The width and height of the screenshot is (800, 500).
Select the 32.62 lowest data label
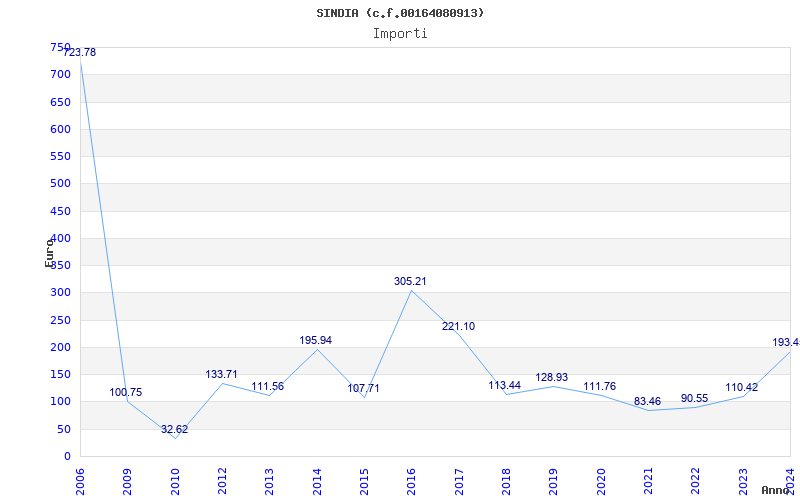coord(174,429)
